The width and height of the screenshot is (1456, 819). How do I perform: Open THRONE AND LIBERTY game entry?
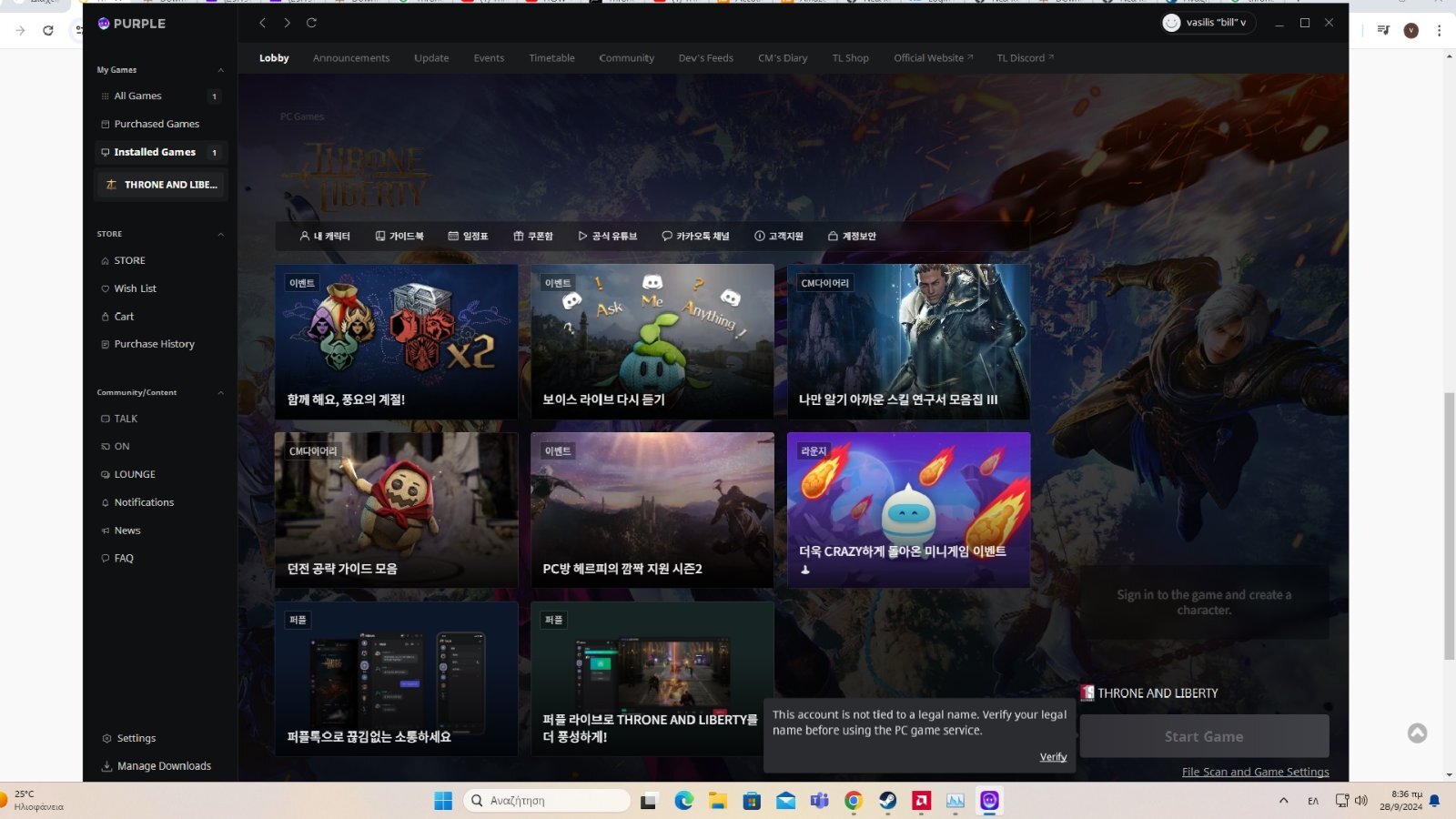coord(160,185)
